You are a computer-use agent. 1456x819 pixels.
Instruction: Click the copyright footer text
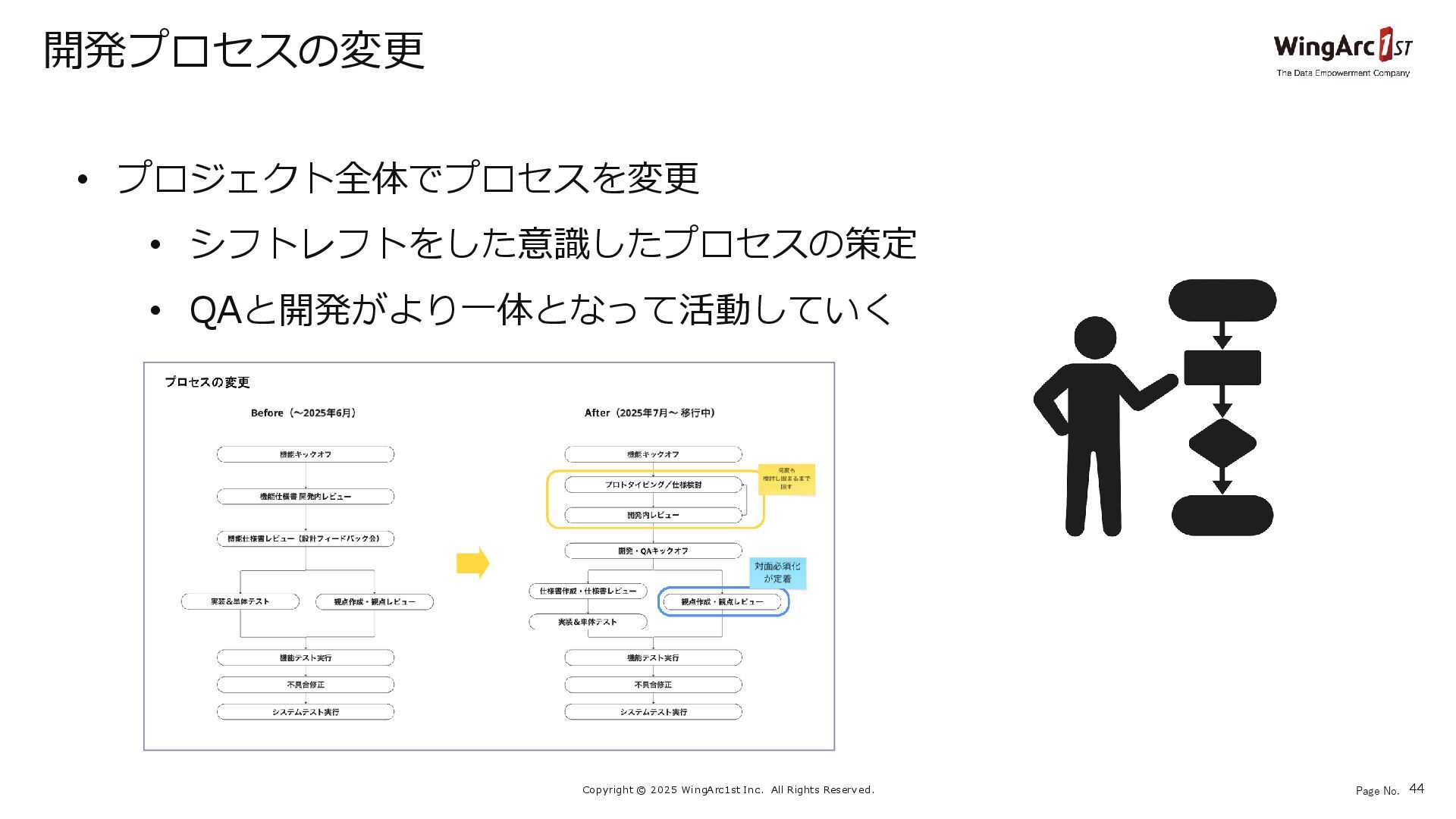[x=728, y=790]
